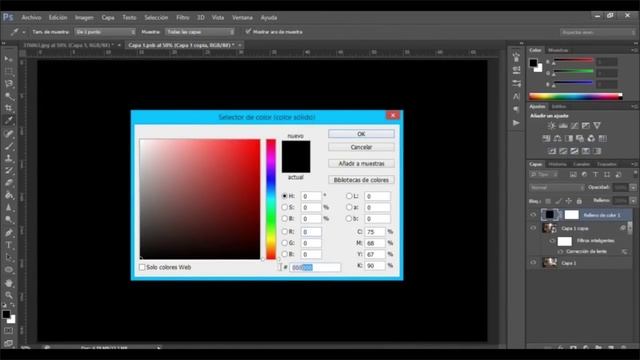Open Bibliotecas de colores

pyautogui.click(x=361, y=180)
